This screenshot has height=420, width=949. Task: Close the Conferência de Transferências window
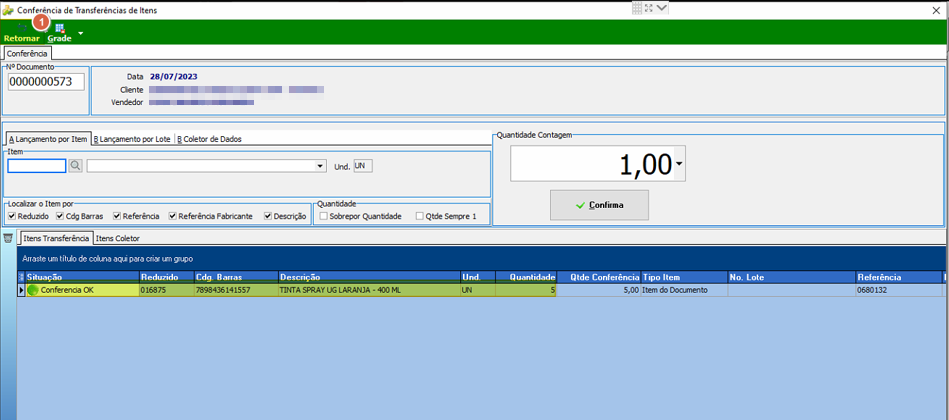click(936, 10)
